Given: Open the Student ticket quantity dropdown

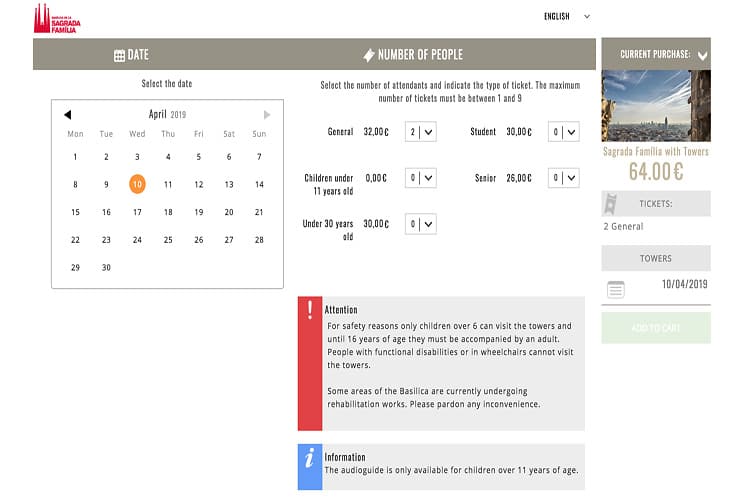Looking at the screenshot, I should (563, 132).
